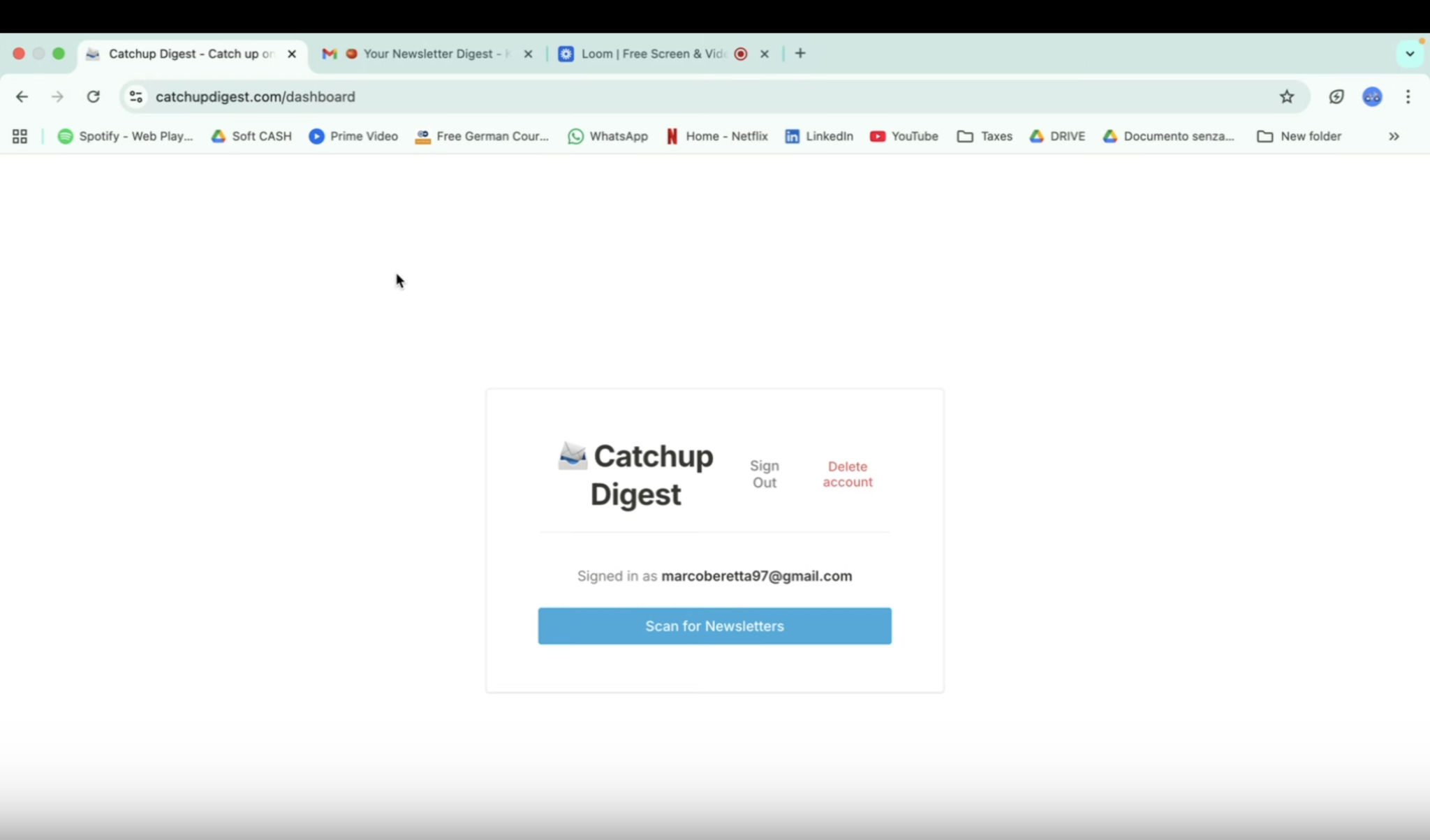Open the Spotify - Web Player bookmark
This screenshot has width=1430, height=840.
click(125, 136)
